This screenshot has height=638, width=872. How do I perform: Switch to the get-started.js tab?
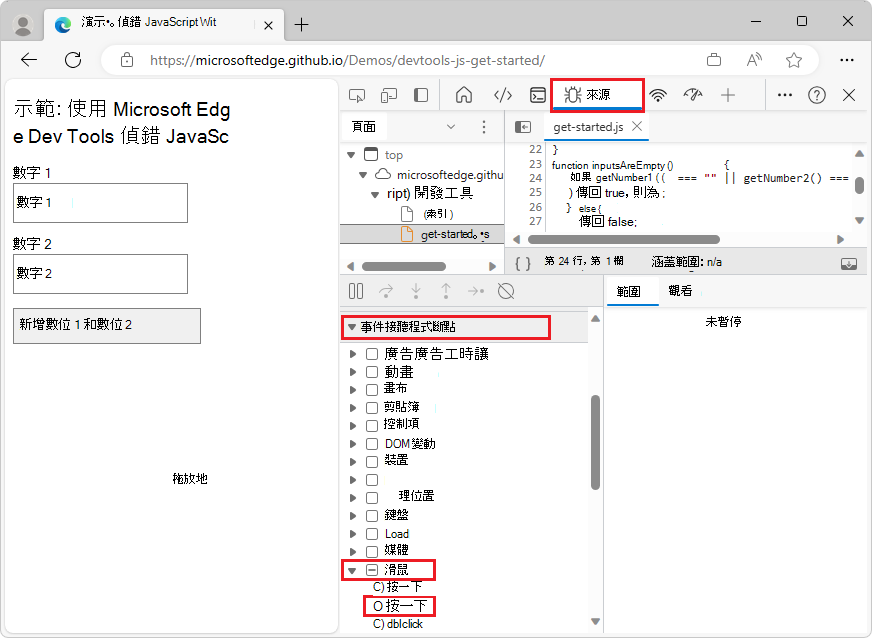586,127
